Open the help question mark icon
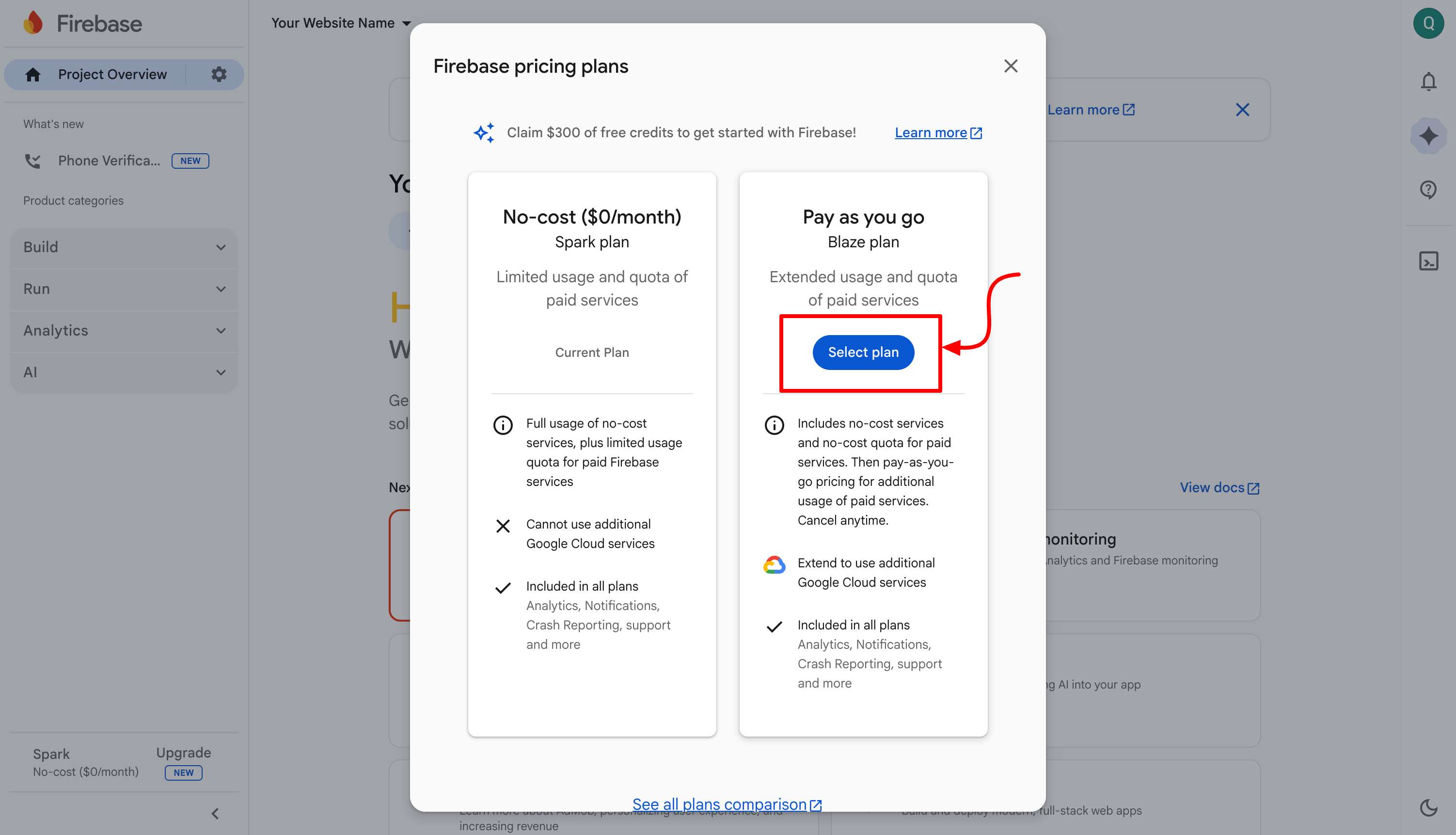Viewport: 1456px width, 835px height. pyautogui.click(x=1428, y=189)
